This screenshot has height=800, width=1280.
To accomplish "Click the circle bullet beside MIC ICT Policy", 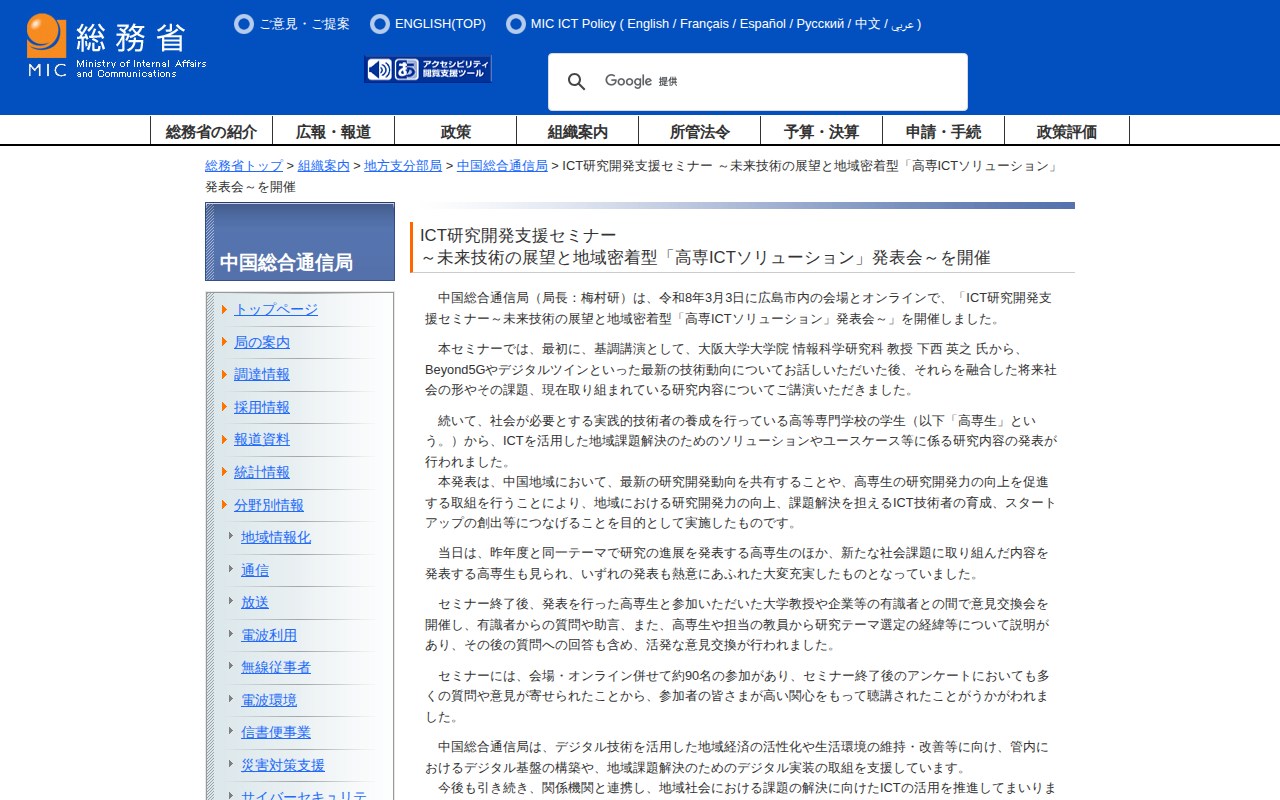I will click(x=516, y=24).
